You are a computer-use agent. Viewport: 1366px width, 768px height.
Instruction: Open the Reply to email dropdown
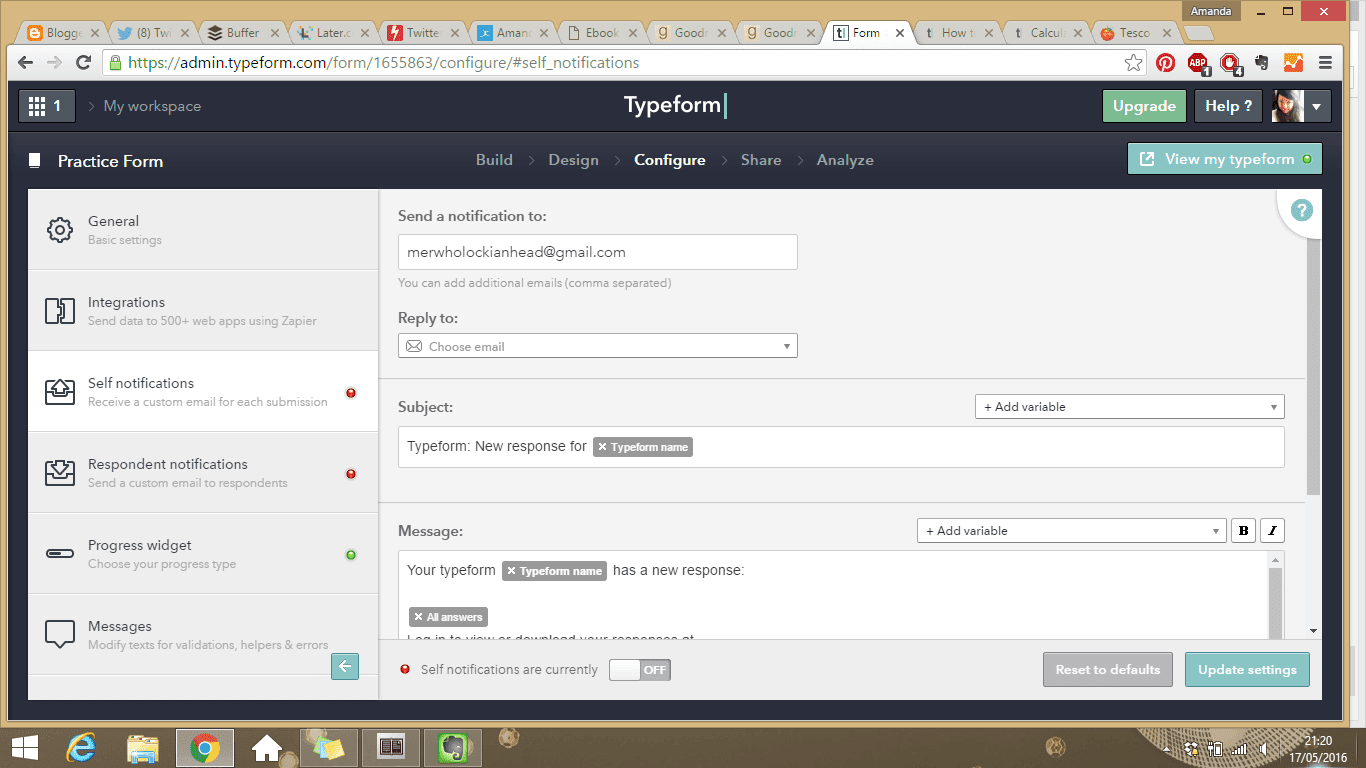598,346
